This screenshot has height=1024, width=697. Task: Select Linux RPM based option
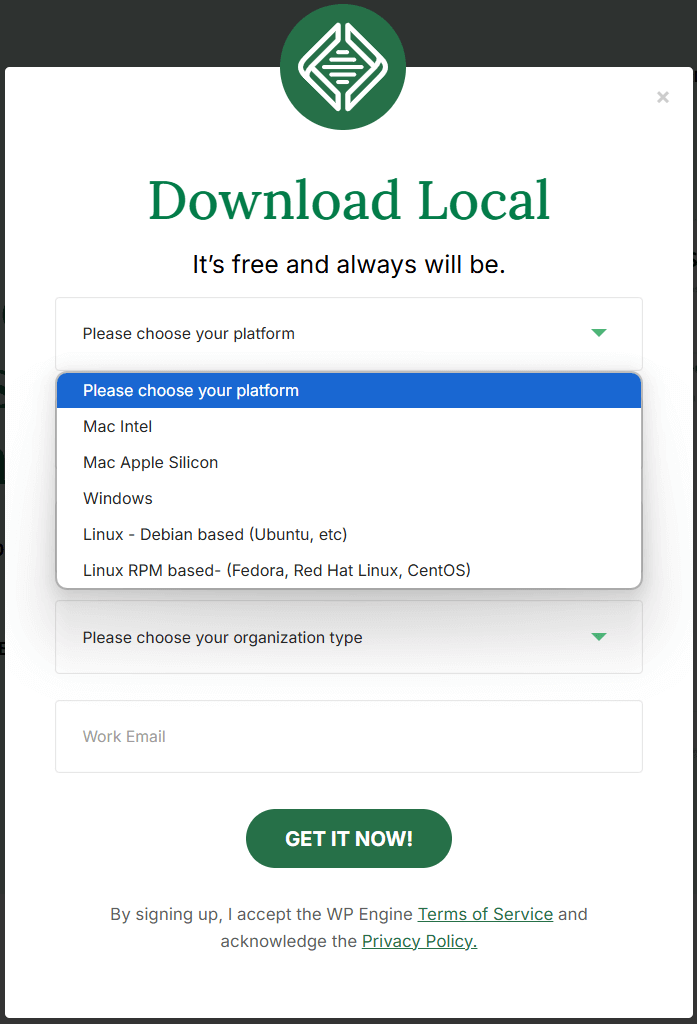[349, 570]
